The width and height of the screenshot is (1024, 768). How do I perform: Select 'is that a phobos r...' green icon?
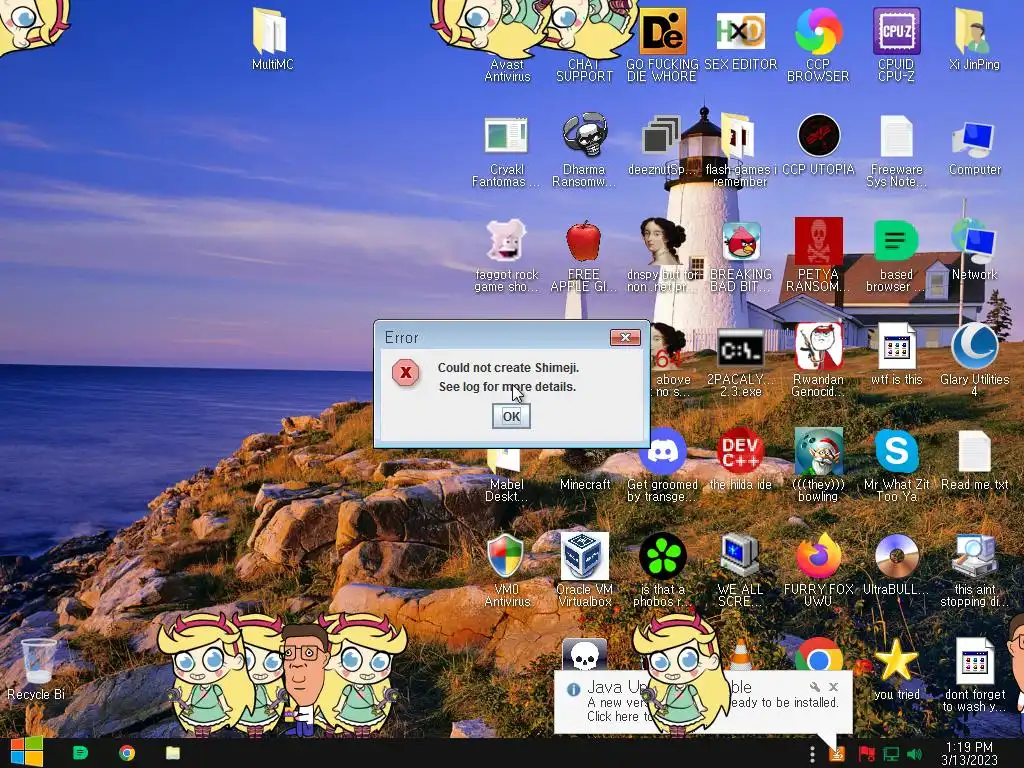click(x=662, y=570)
